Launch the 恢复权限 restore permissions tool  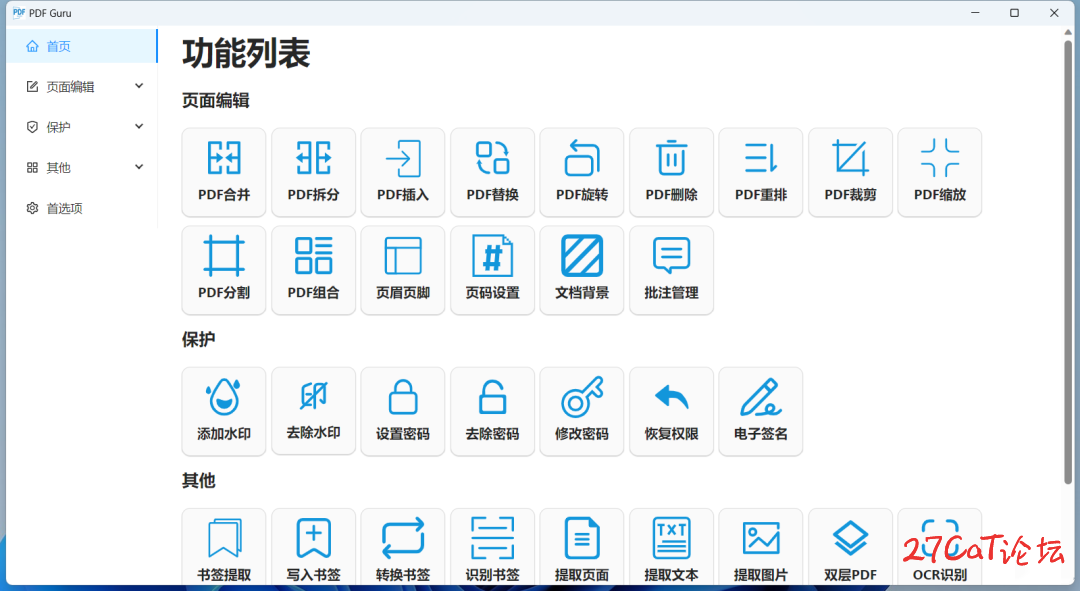click(672, 411)
